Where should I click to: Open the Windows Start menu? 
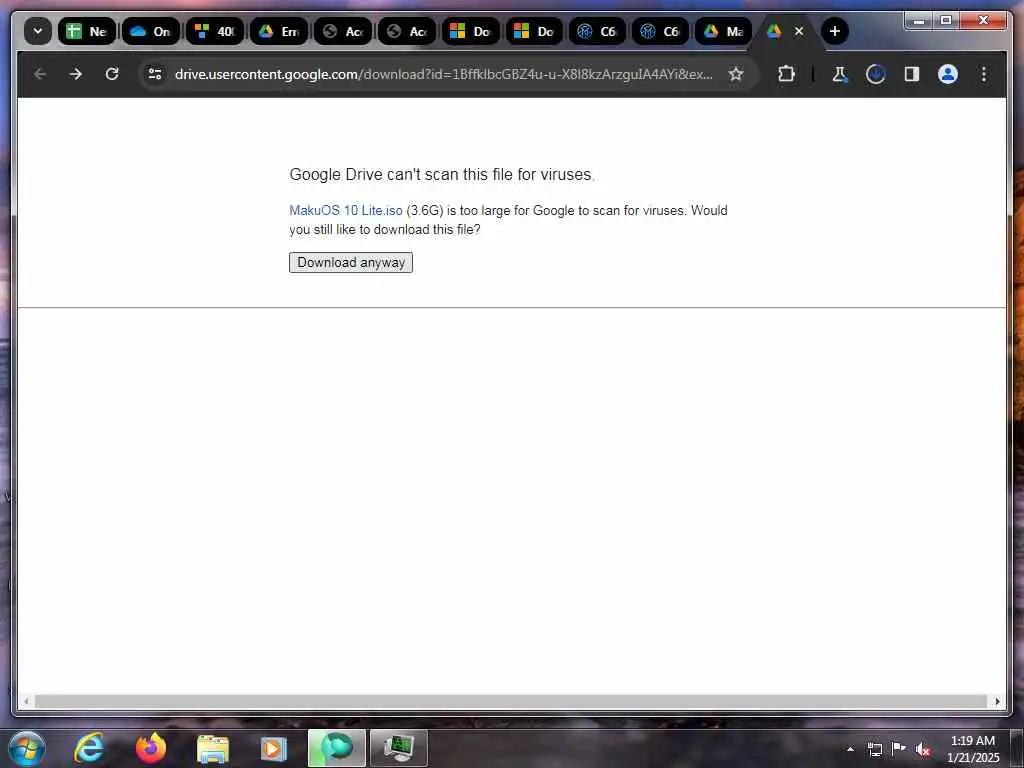point(27,748)
